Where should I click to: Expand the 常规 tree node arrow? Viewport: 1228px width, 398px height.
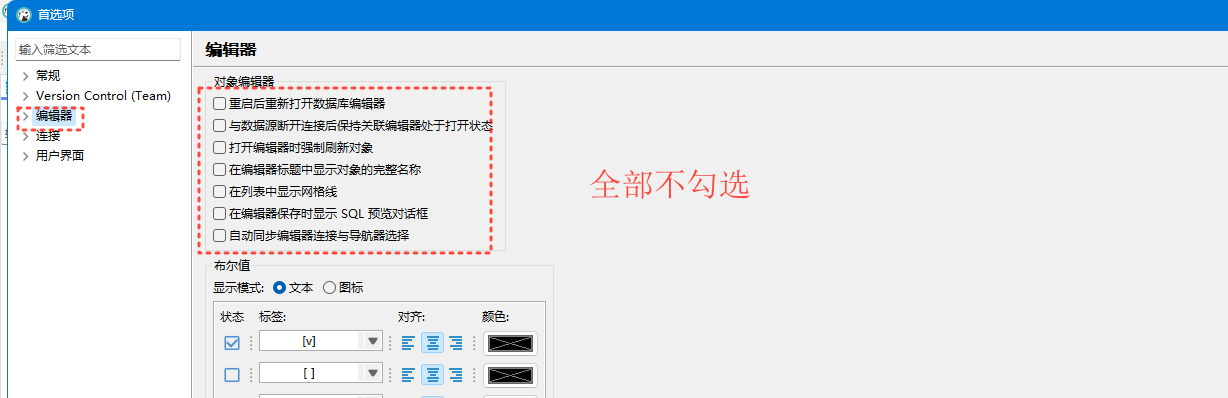coord(26,76)
